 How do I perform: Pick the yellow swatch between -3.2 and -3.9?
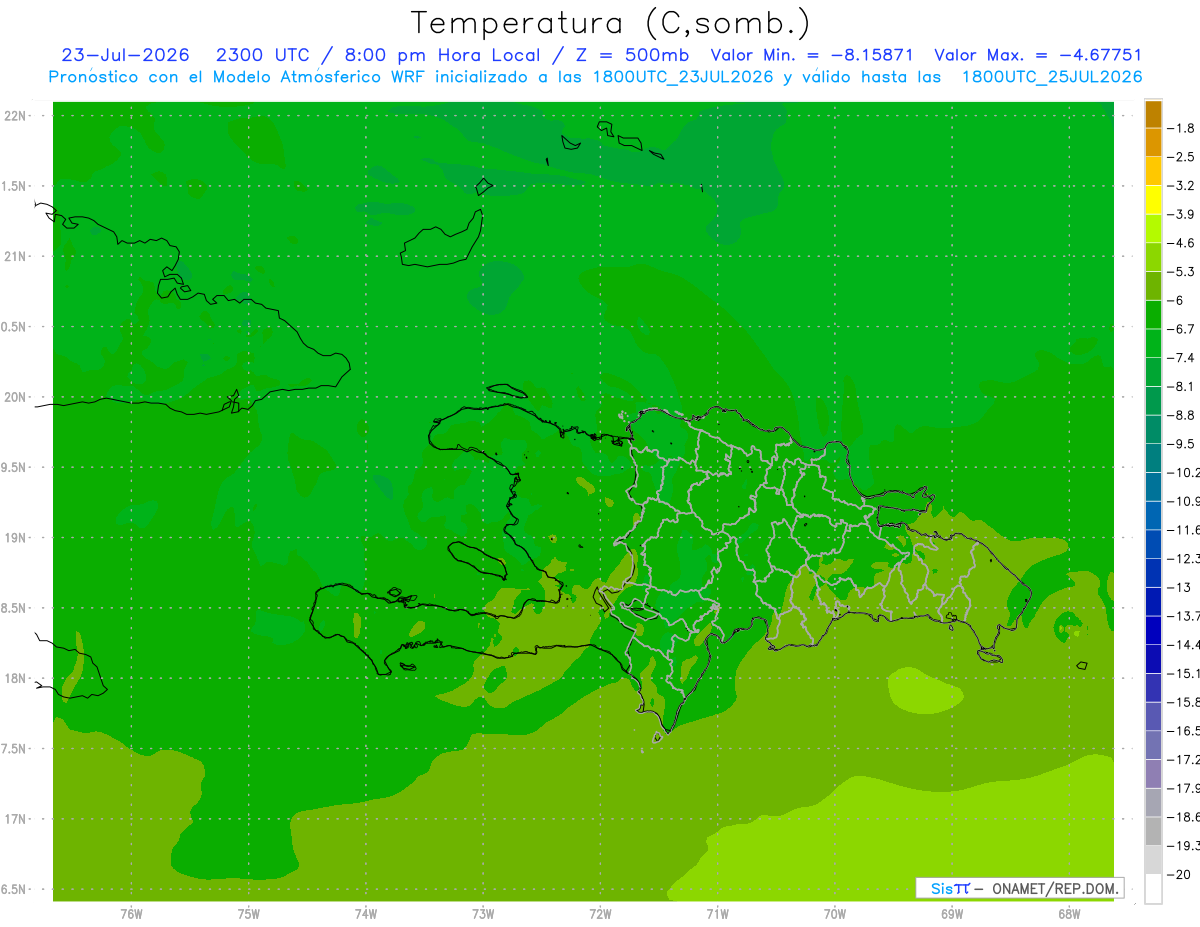[1153, 200]
